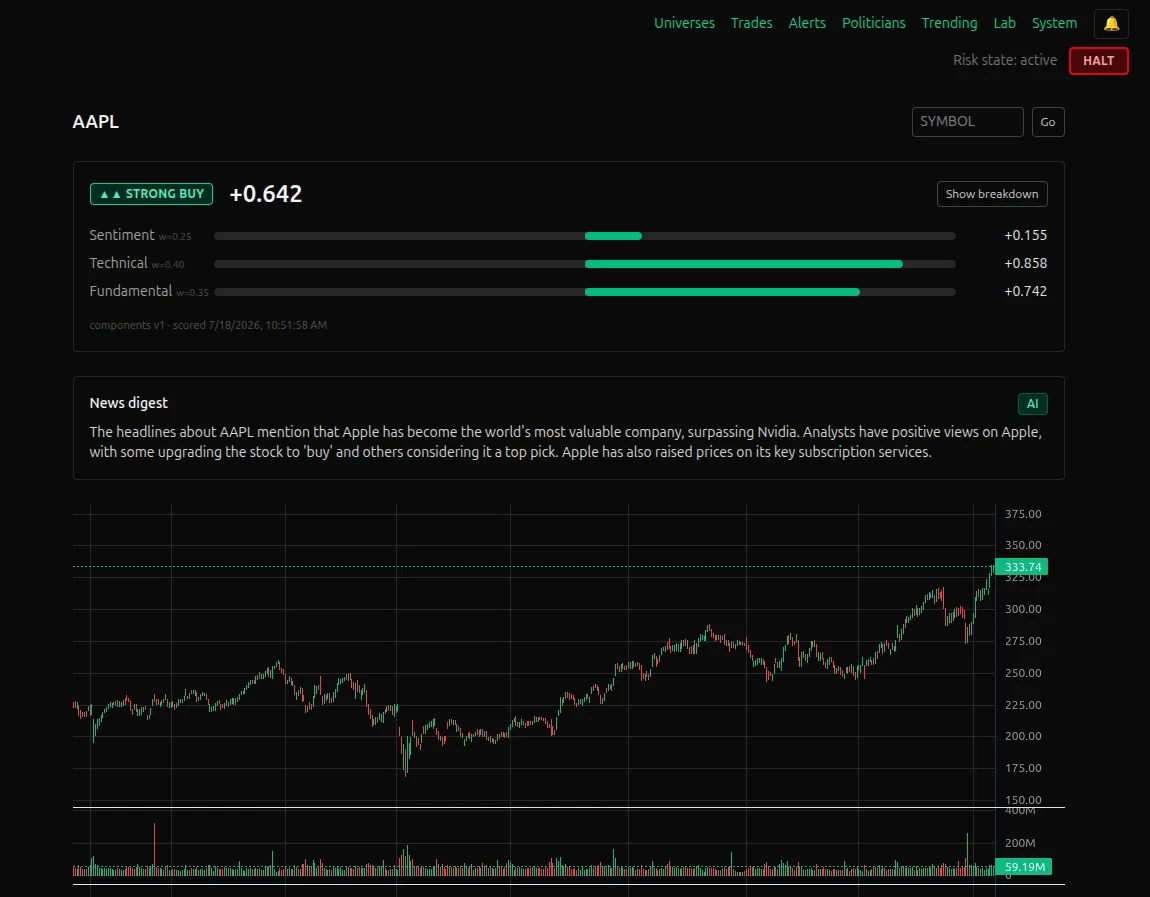Click the Sentiment value +0.155
1150x897 pixels.
tap(1025, 235)
